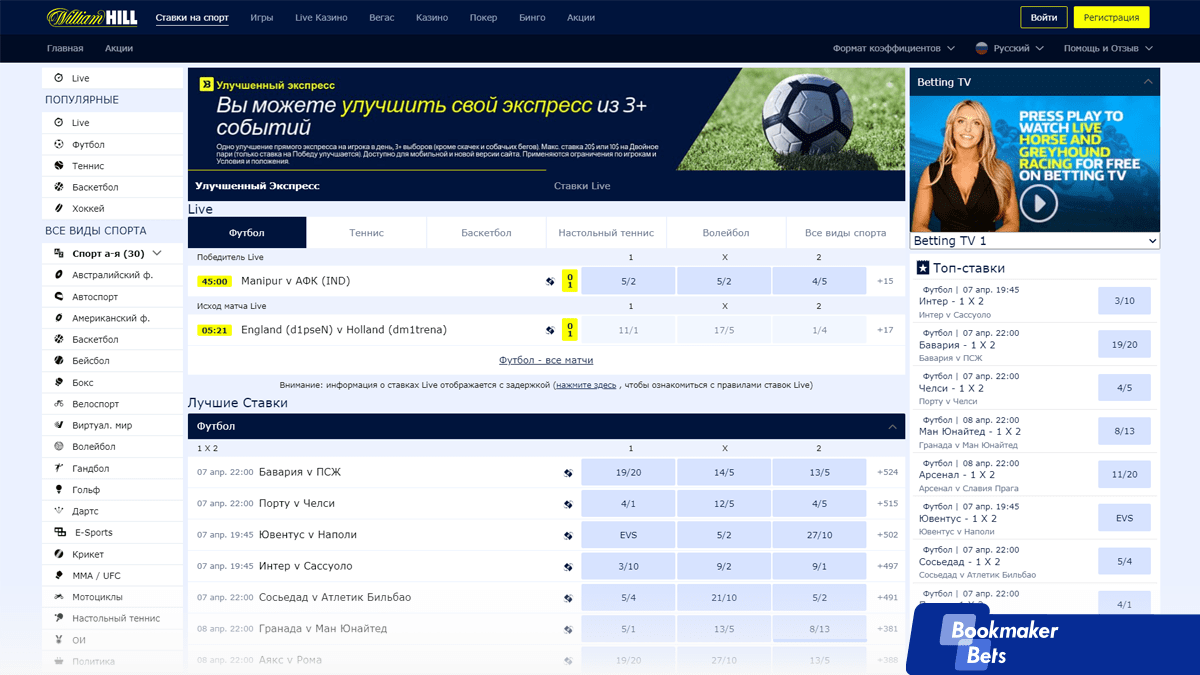Viewport: 1200px width, 675px height.
Task: Open the William Hill logo home link
Action: click(x=94, y=18)
